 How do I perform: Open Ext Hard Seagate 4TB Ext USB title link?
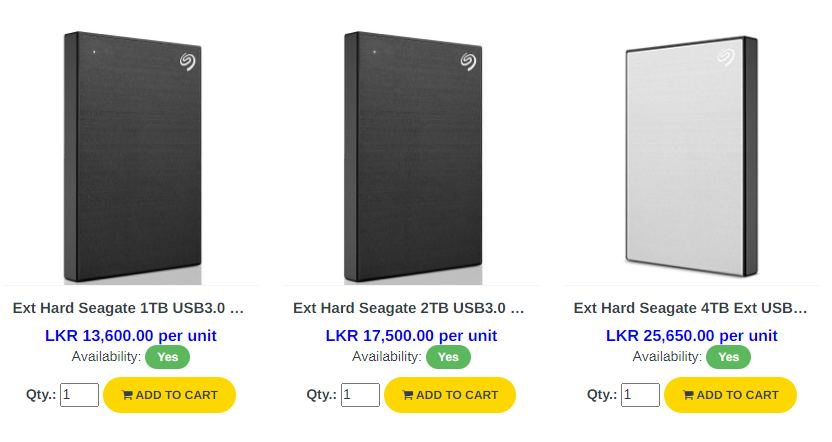(x=690, y=308)
